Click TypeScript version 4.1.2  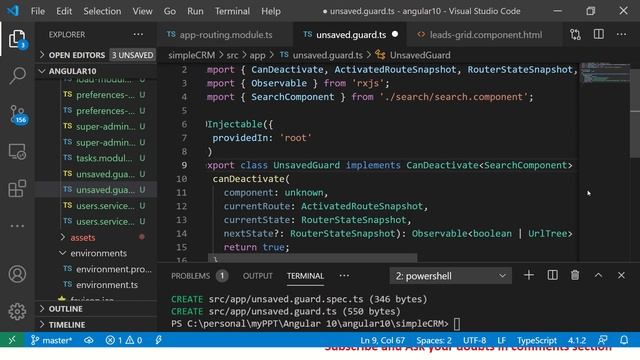(577, 340)
